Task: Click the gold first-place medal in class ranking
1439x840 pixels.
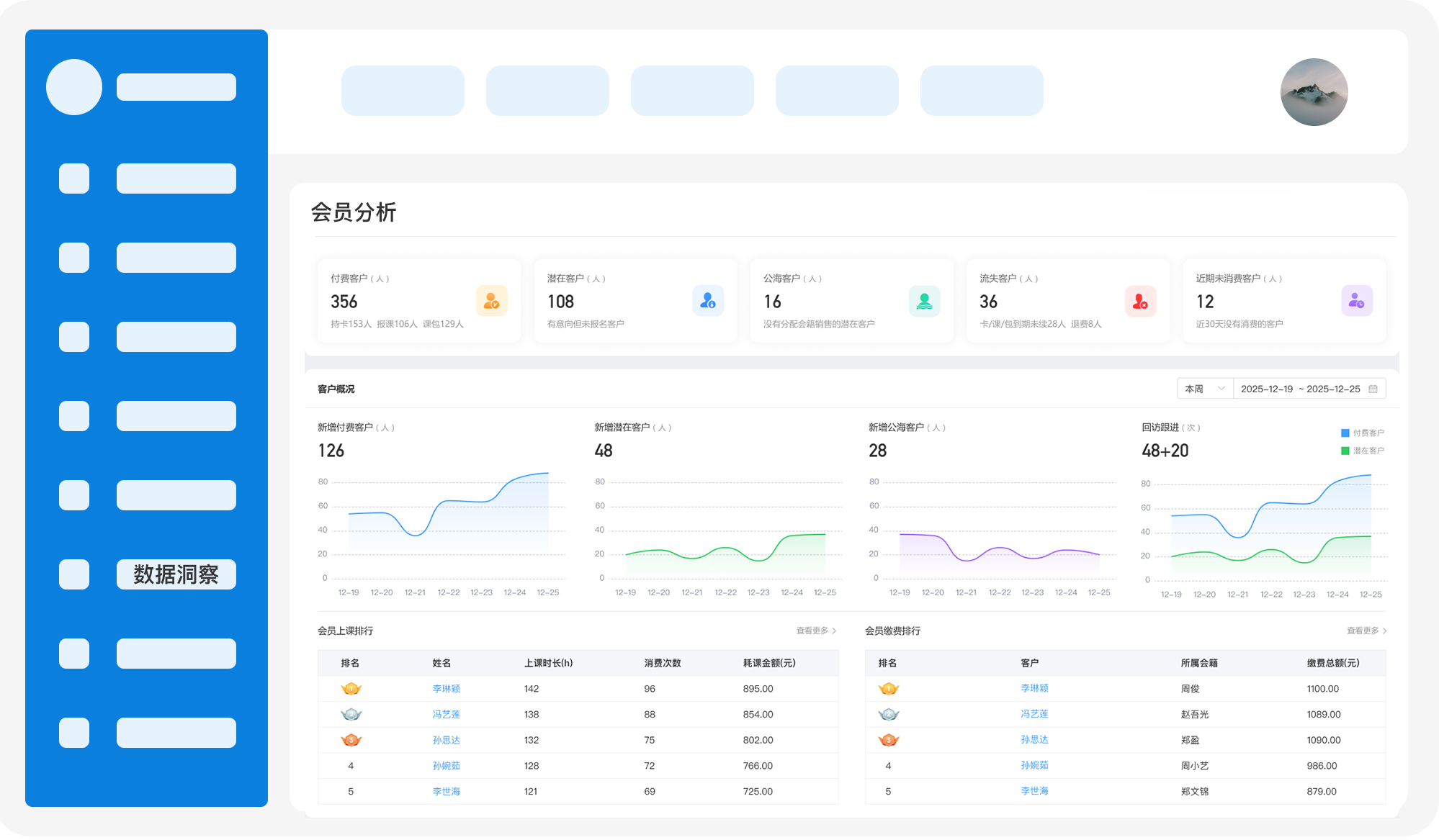Action: click(x=351, y=689)
